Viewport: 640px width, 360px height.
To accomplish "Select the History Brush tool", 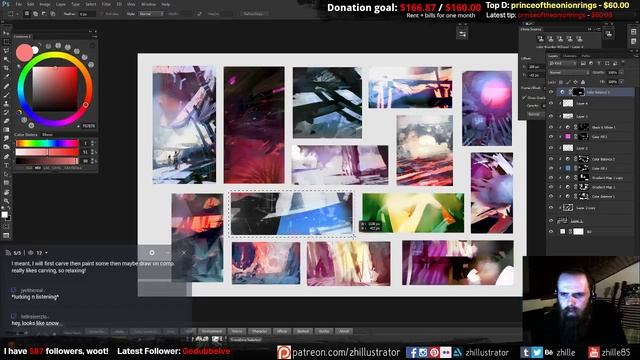I will click(x=6, y=112).
